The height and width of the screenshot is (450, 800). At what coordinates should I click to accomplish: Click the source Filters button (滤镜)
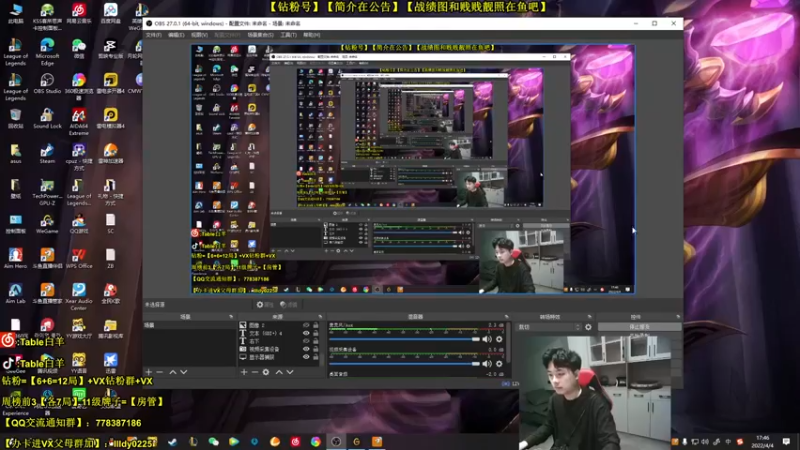point(289,305)
